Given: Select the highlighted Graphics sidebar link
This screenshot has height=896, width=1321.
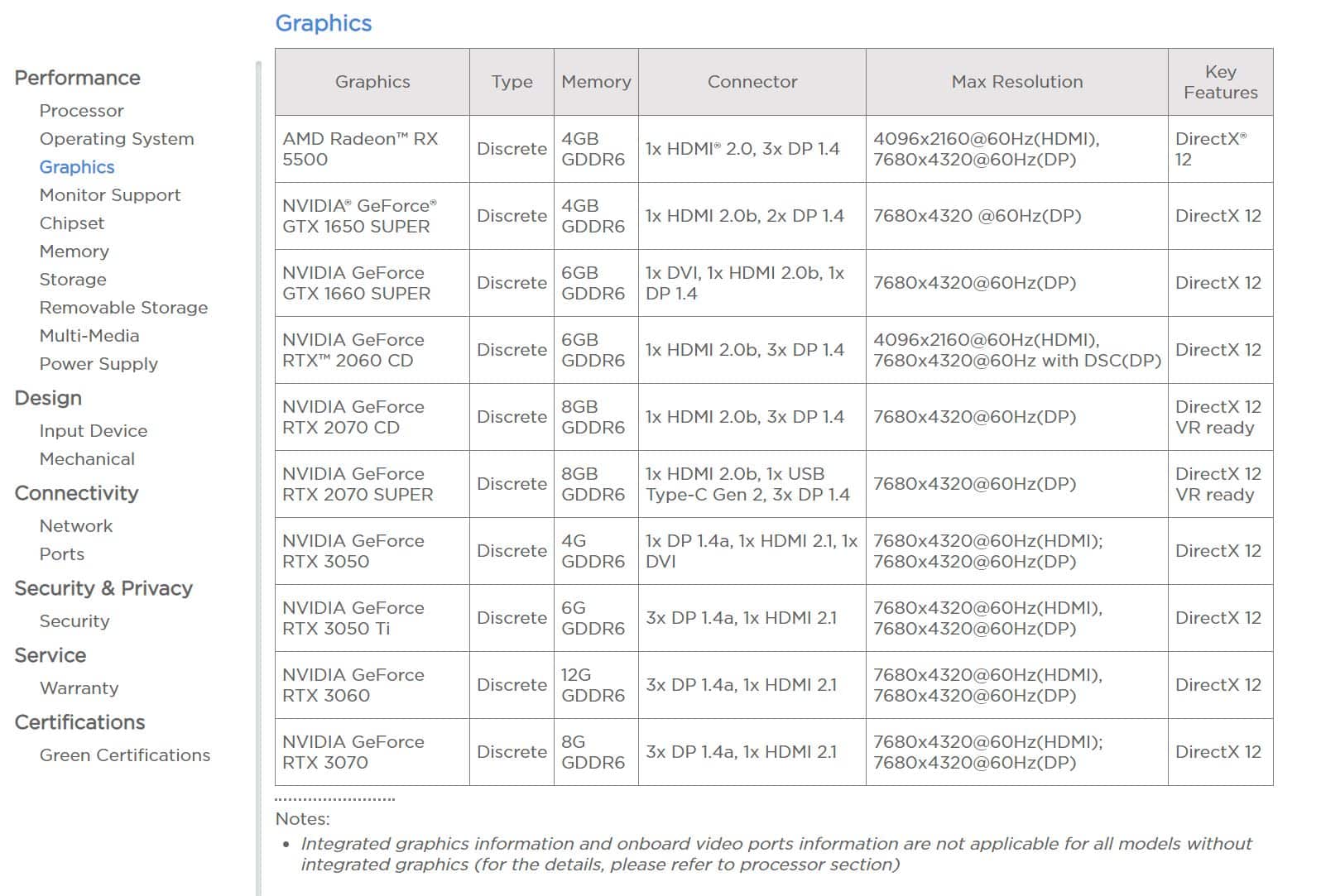Looking at the screenshot, I should point(77,167).
